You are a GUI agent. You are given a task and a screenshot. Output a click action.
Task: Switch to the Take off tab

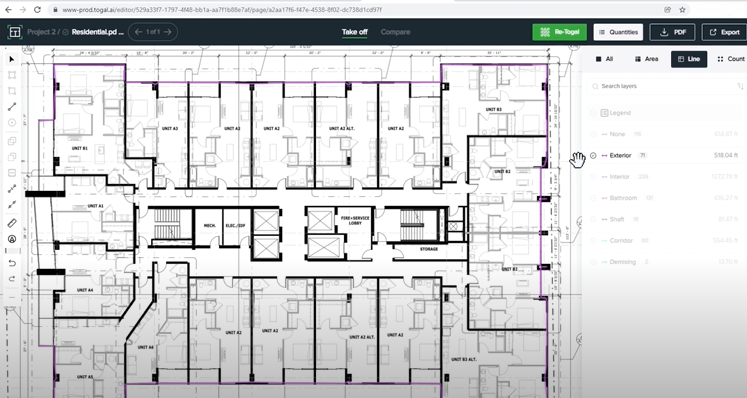pyautogui.click(x=354, y=32)
